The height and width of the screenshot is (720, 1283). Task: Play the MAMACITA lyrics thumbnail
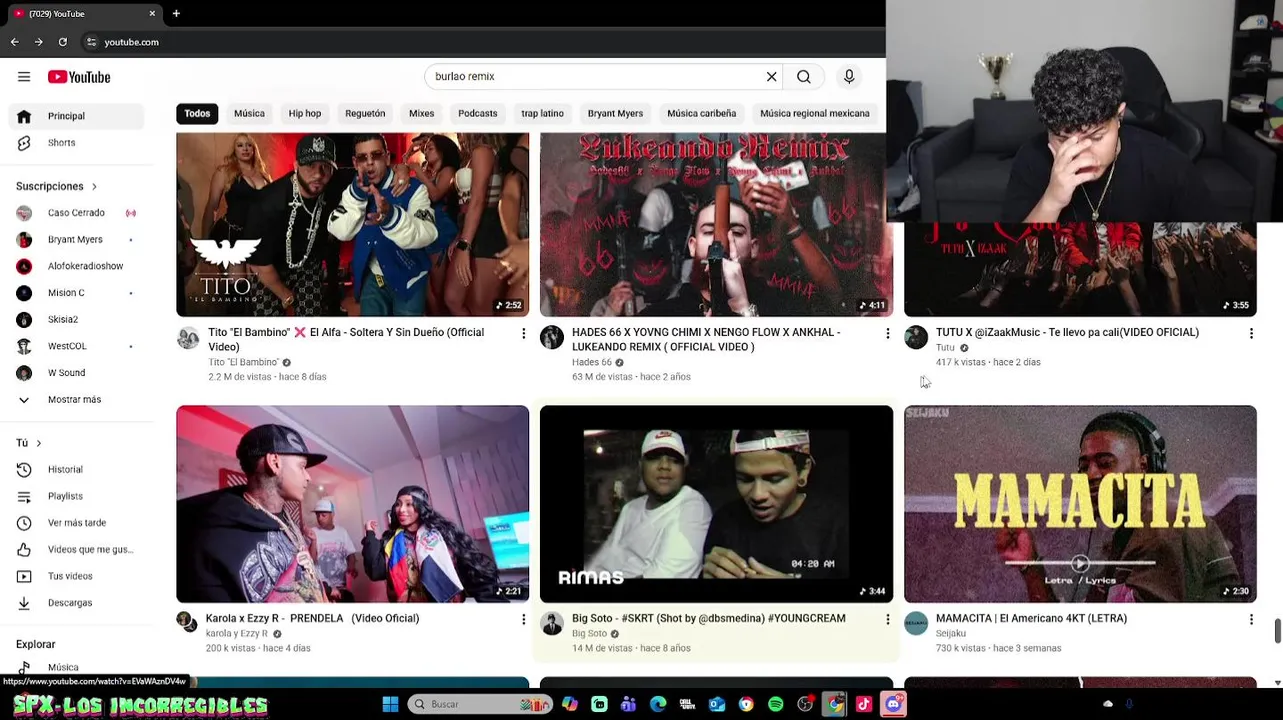click(1080, 504)
